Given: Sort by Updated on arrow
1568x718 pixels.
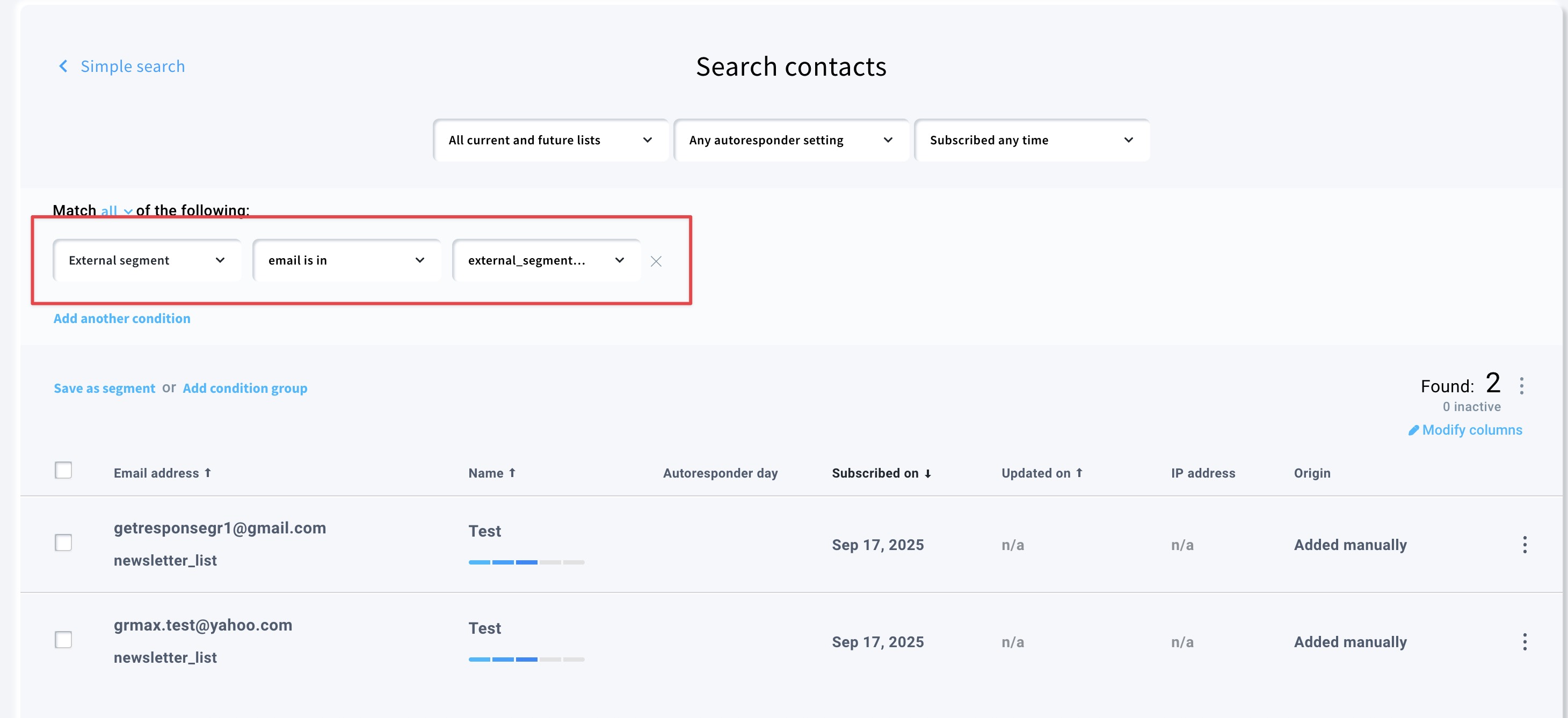Looking at the screenshot, I should click(x=1079, y=473).
